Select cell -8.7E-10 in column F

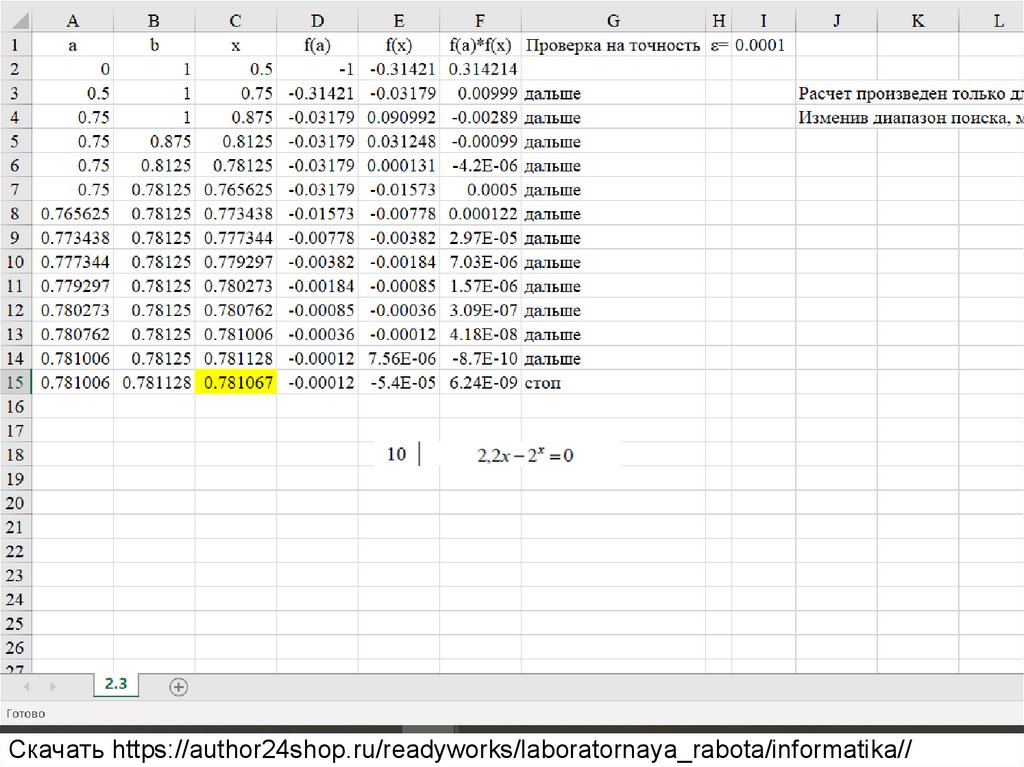pyautogui.click(x=480, y=358)
